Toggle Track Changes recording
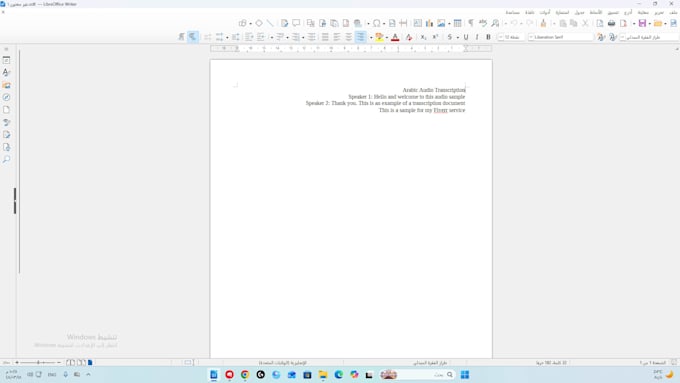 click(x=284, y=23)
